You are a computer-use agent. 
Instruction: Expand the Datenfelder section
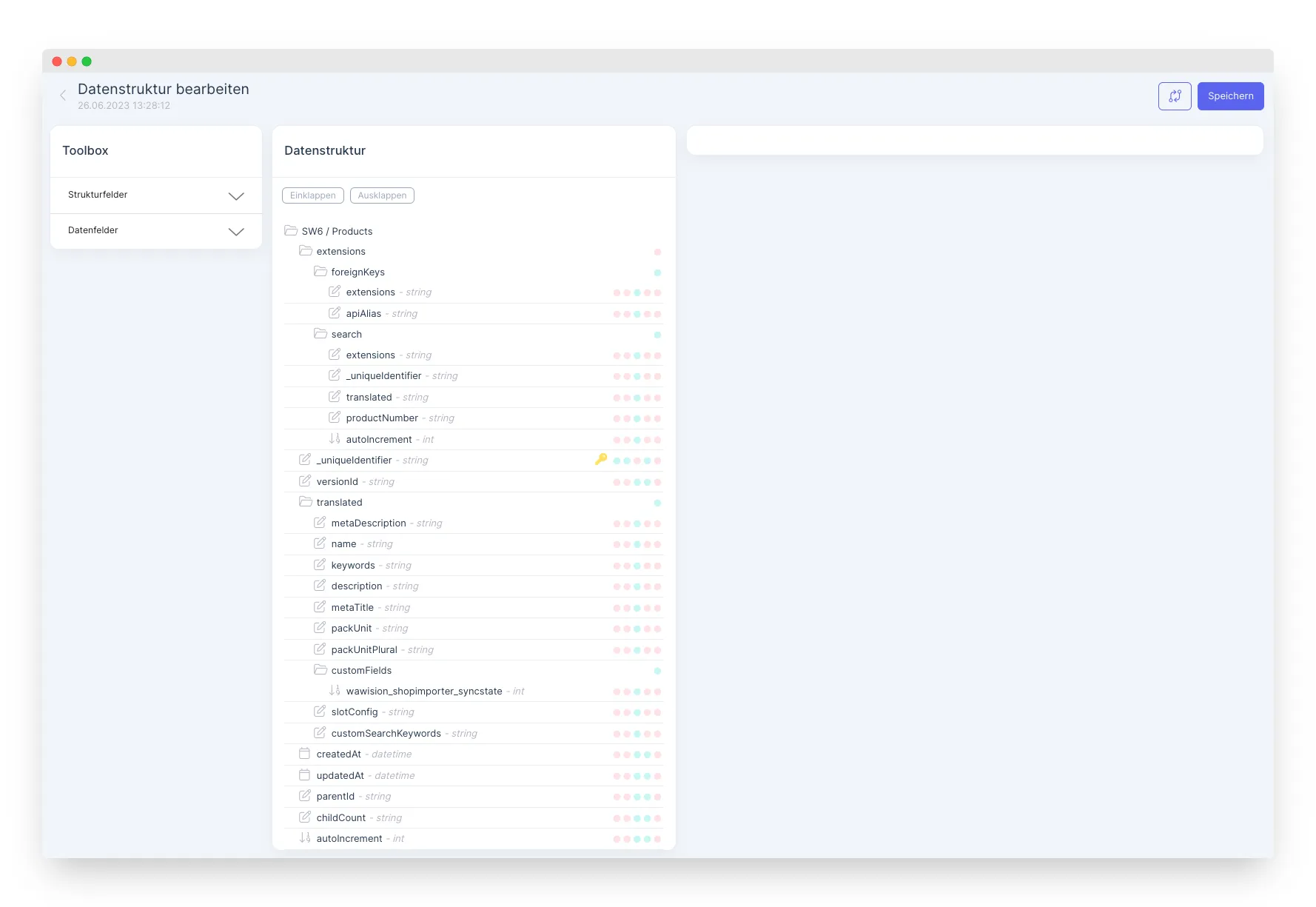coord(156,231)
